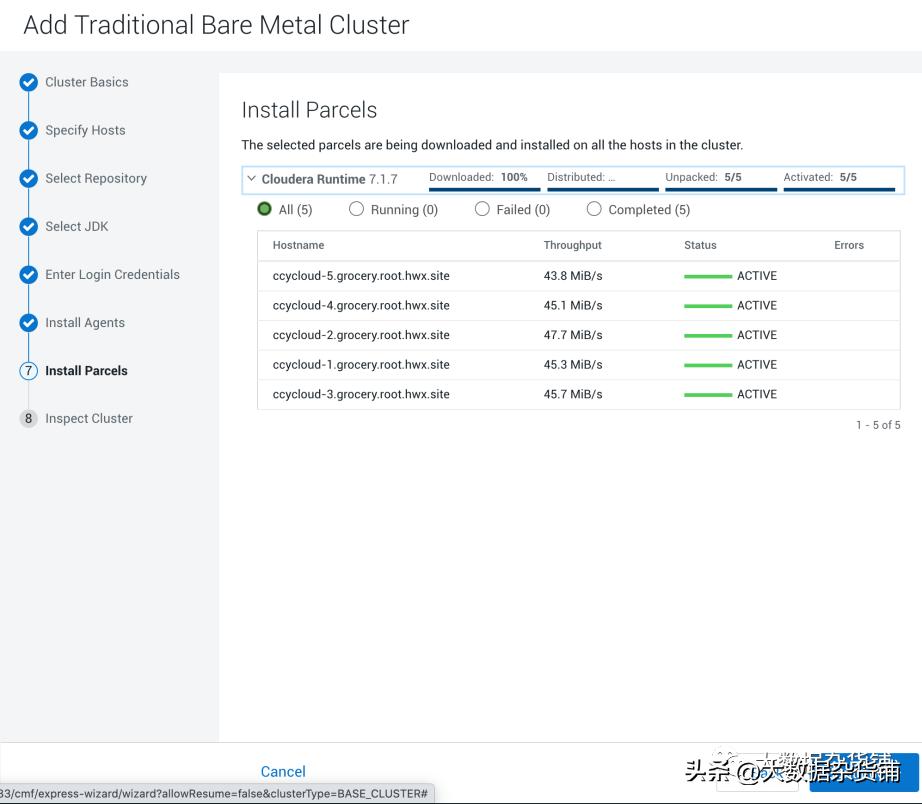922x804 pixels.
Task: Select the Running (0) filter
Action: coord(356,209)
